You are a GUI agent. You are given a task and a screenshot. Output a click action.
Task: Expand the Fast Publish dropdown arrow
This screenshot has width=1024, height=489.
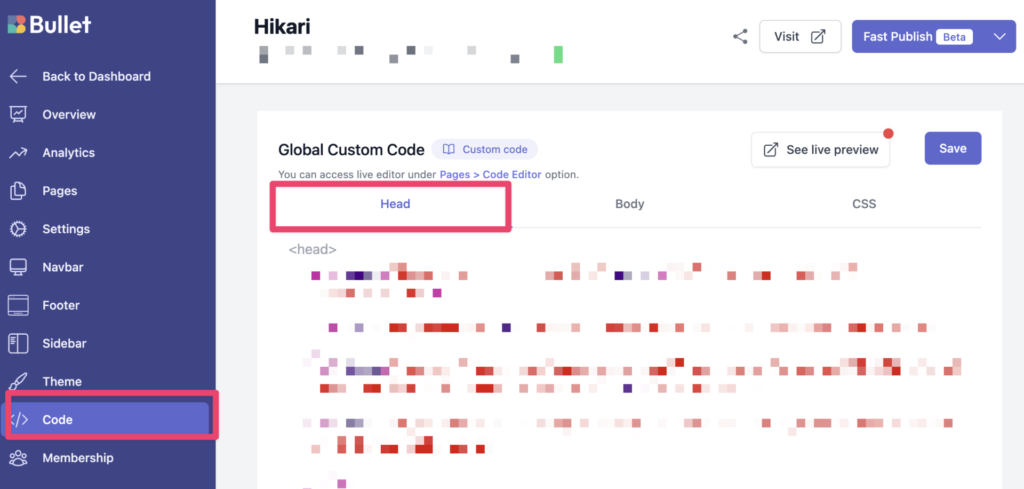tap(1000, 37)
